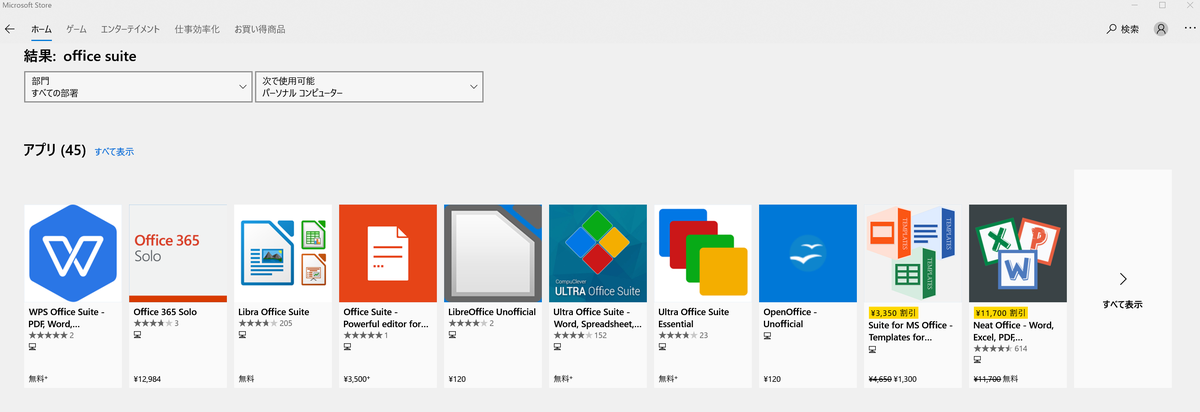Click the ¥12,984 price of Office 365 Solo
Image resolution: width=1200 pixels, height=412 pixels.
149,380
